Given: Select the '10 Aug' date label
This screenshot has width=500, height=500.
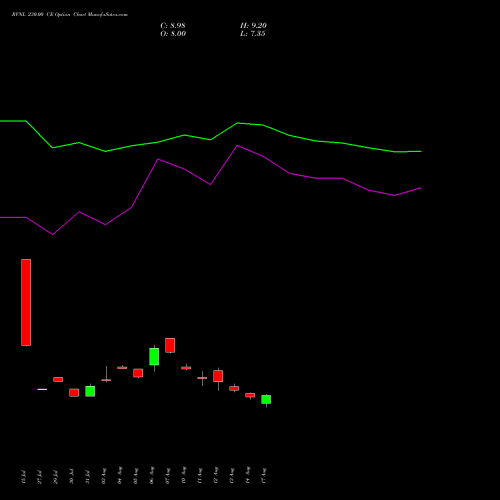Looking at the screenshot, I should pos(183,476).
